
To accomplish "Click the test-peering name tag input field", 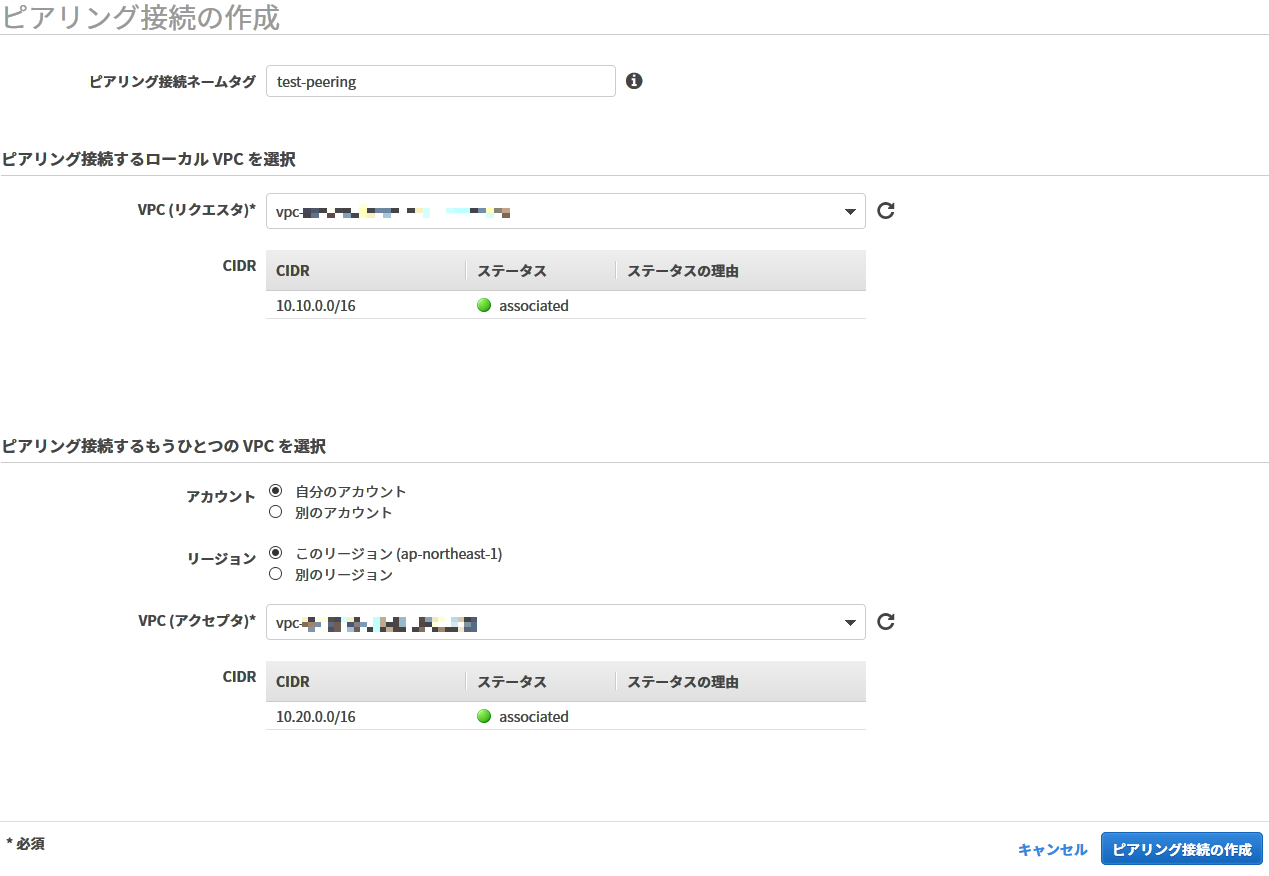I will (440, 80).
